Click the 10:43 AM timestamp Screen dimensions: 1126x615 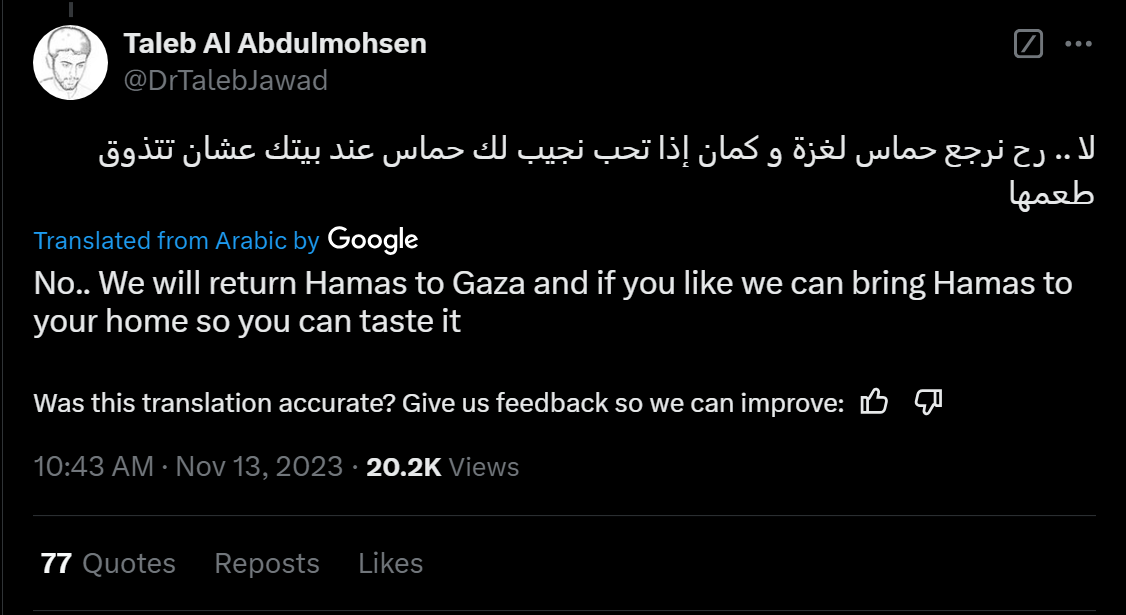tap(93, 467)
